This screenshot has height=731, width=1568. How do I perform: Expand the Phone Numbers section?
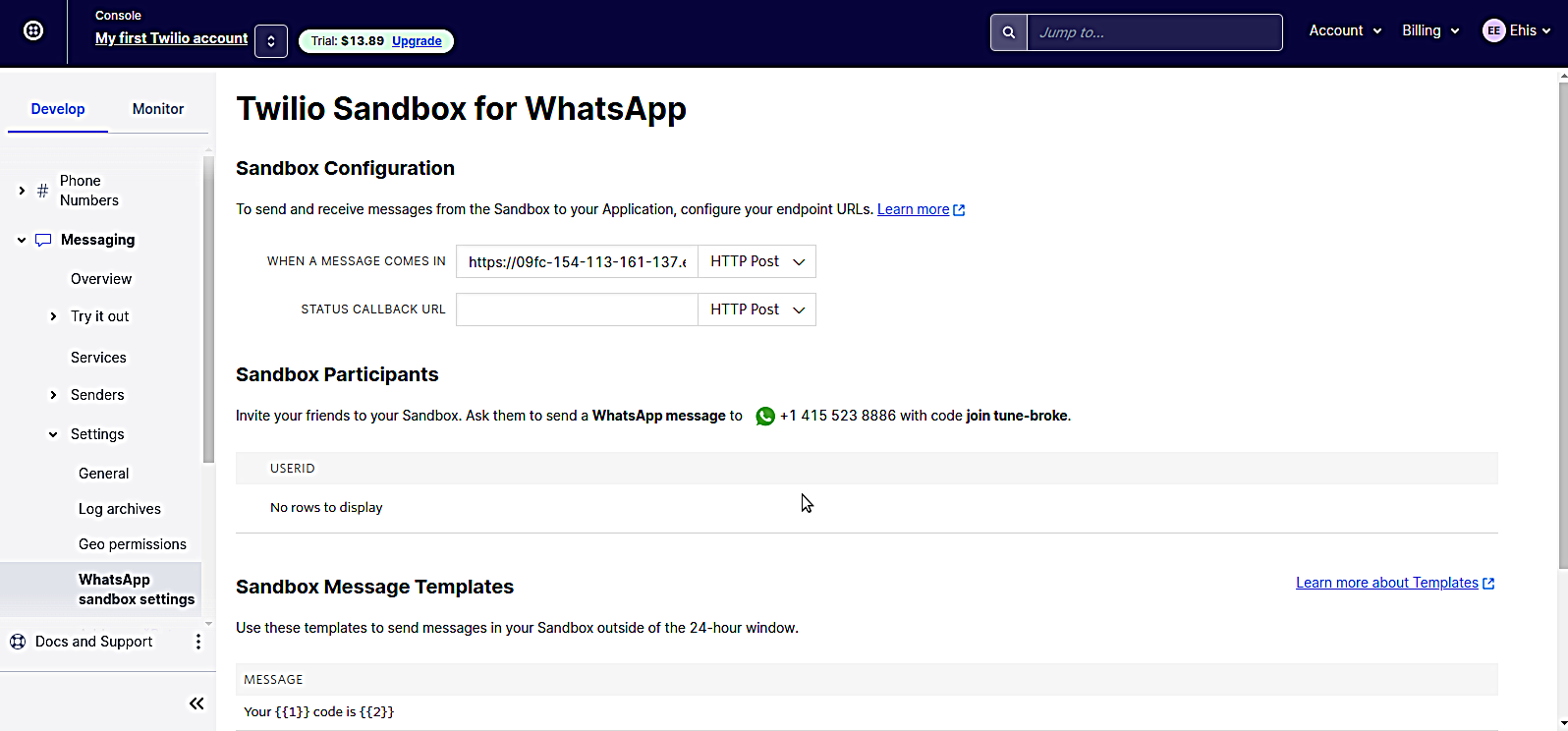coord(22,191)
